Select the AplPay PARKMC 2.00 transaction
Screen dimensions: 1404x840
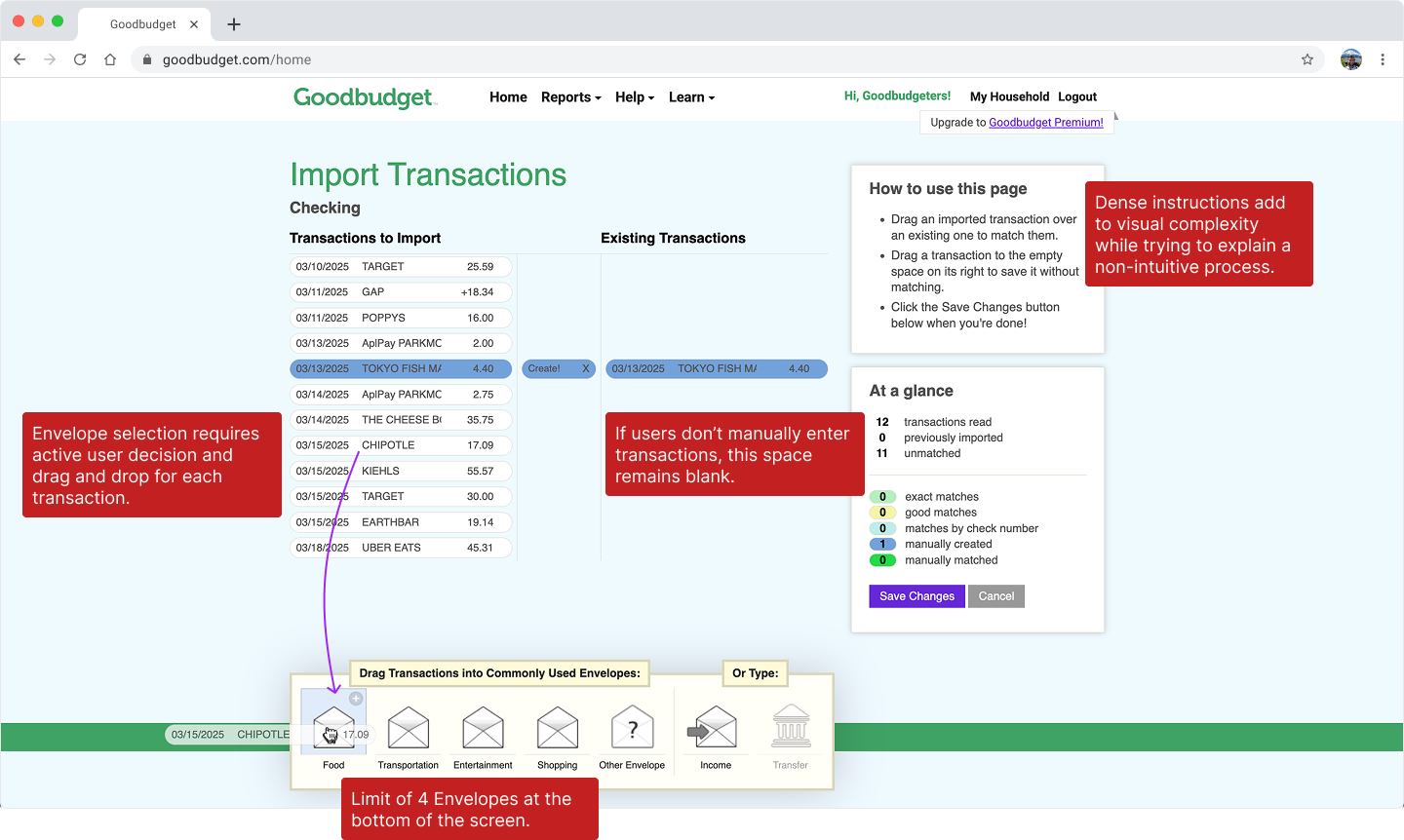click(401, 343)
